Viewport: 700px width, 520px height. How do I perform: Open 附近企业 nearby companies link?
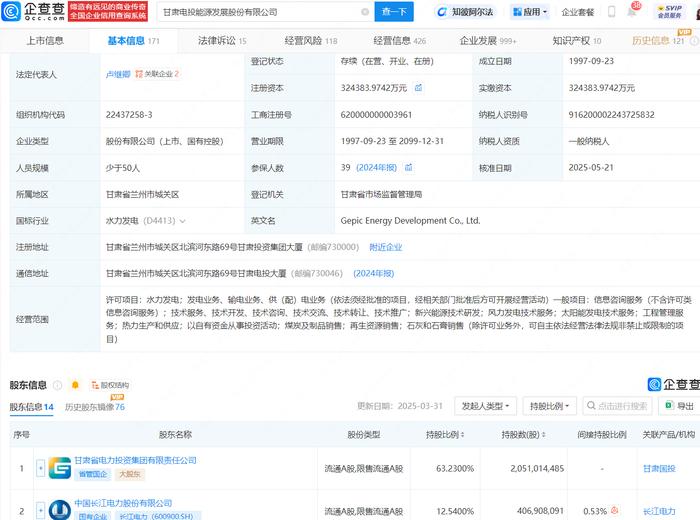[386, 247]
